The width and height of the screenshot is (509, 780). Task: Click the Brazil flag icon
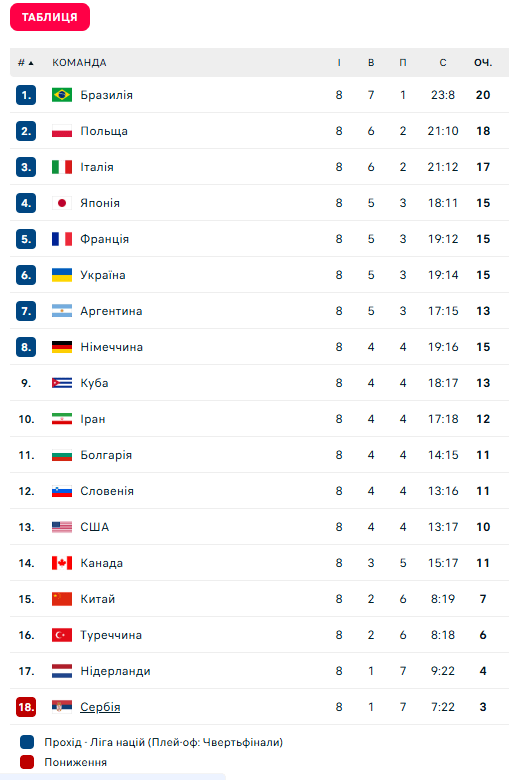point(62,95)
